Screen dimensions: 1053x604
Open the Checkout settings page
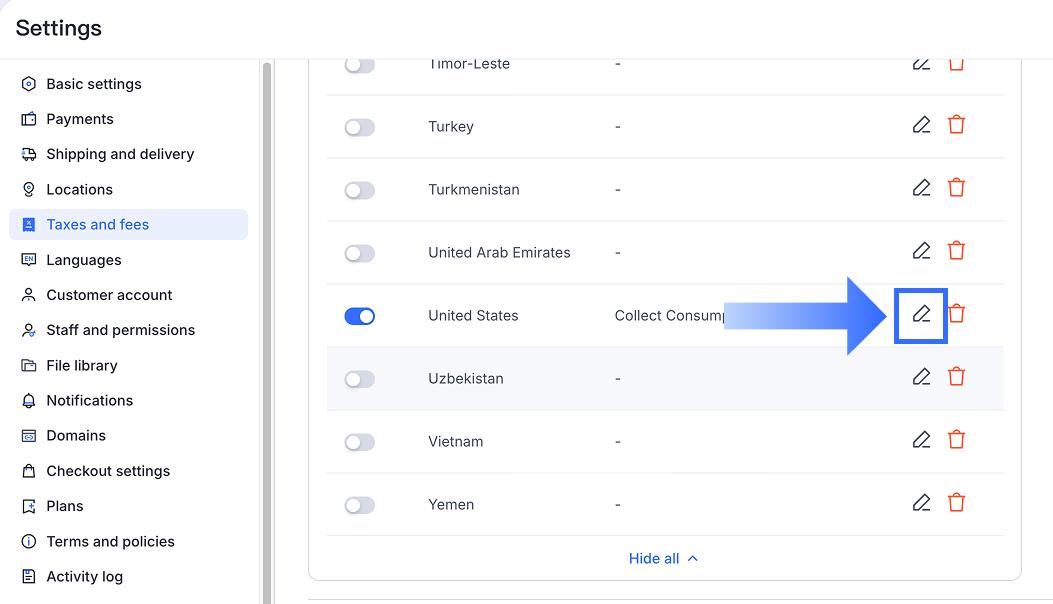coord(108,471)
